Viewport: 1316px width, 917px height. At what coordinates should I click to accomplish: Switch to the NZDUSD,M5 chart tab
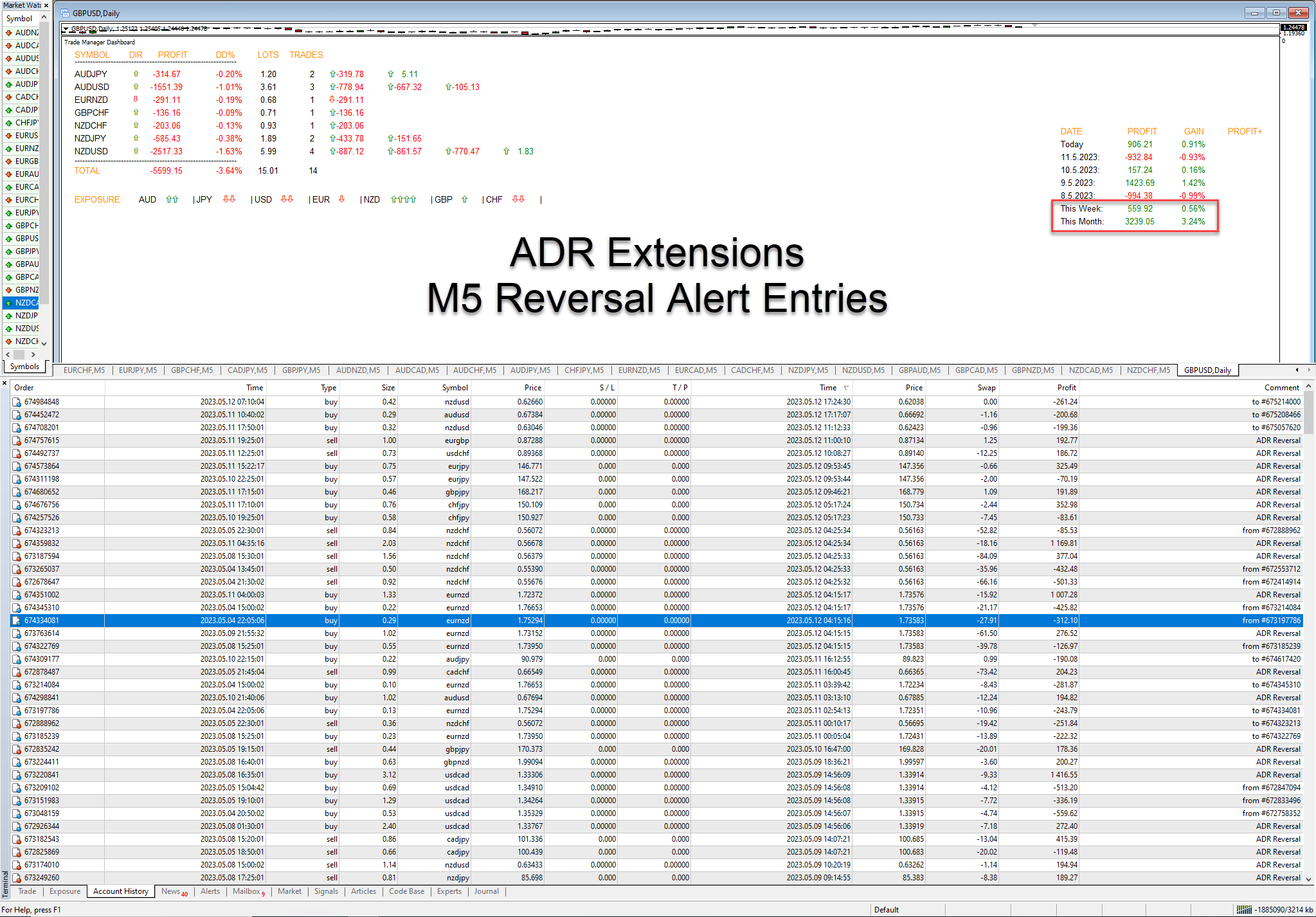pyautogui.click(x=863, y=370)
